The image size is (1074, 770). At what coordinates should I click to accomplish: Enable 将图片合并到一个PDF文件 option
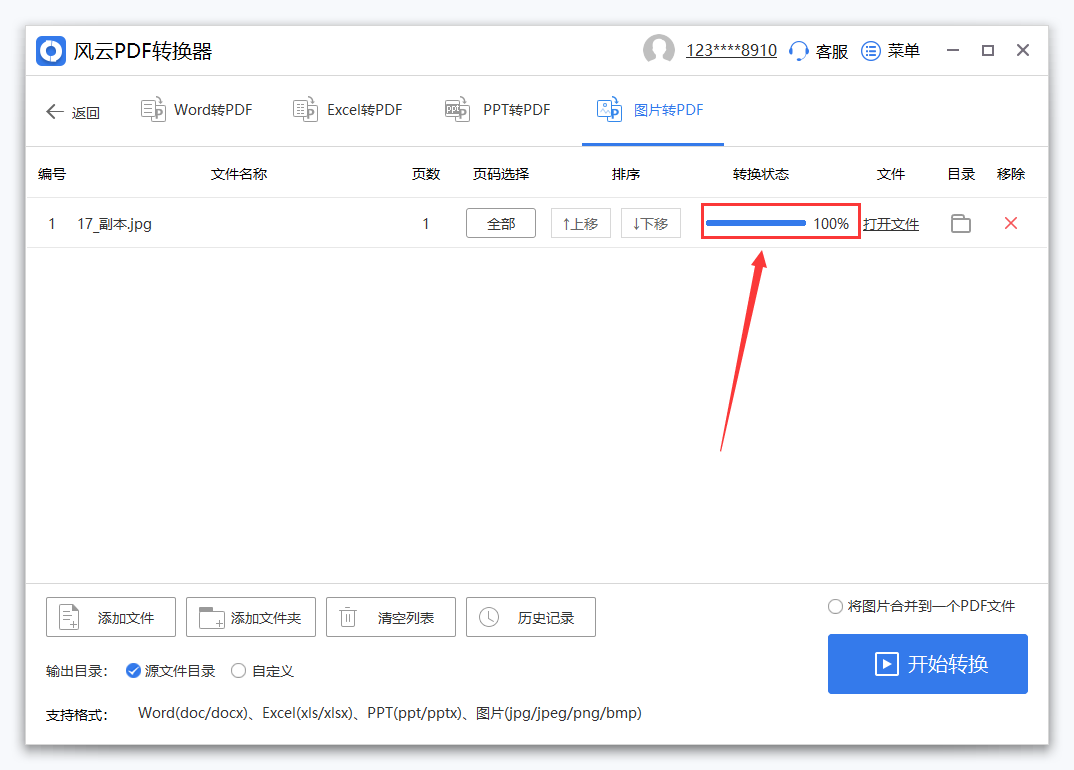pyautogui.click(x=835, y=606)
